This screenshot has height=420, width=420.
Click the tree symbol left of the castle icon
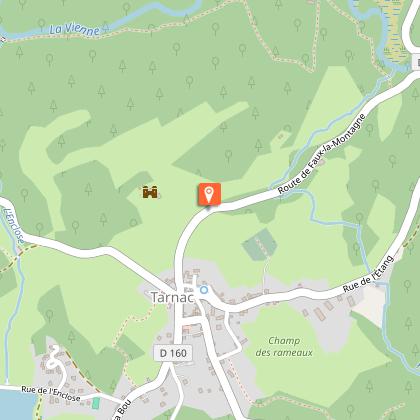88,189
